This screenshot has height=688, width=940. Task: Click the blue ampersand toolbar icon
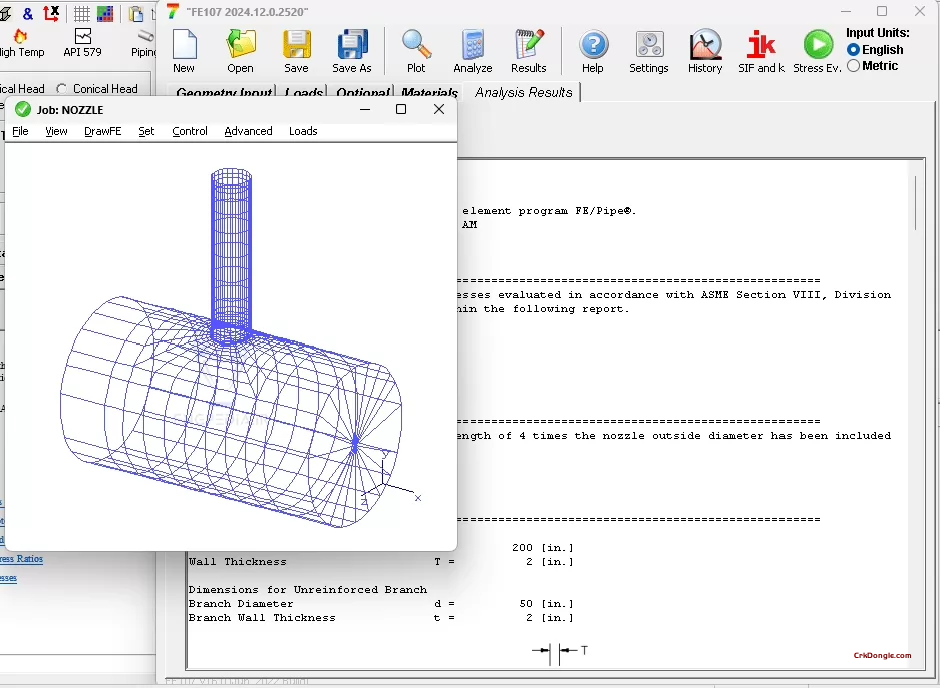pos(28,13)
